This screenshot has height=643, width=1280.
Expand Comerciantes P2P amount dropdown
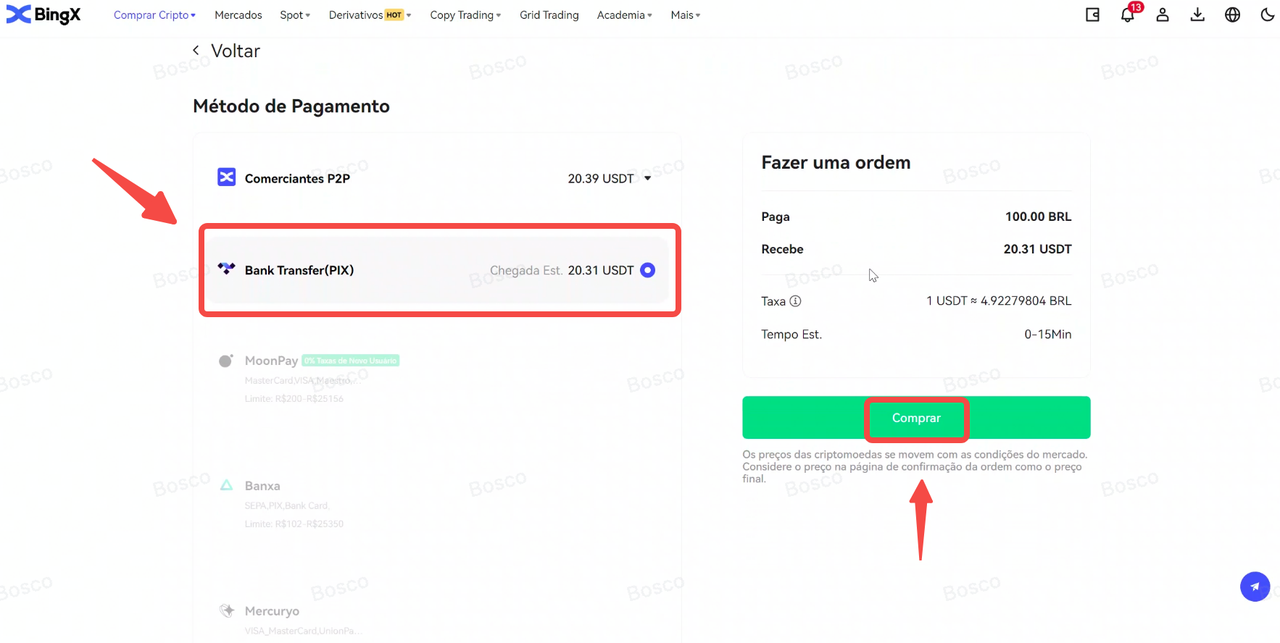[647, 179]
